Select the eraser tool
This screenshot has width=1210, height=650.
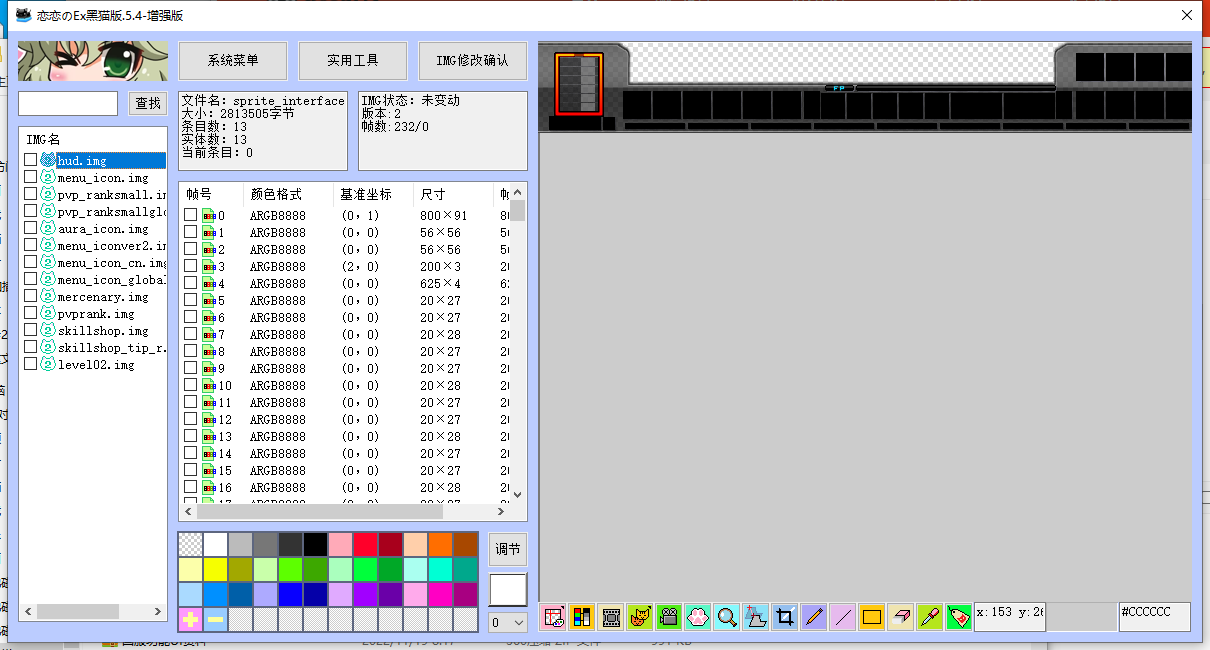(901, 617)
